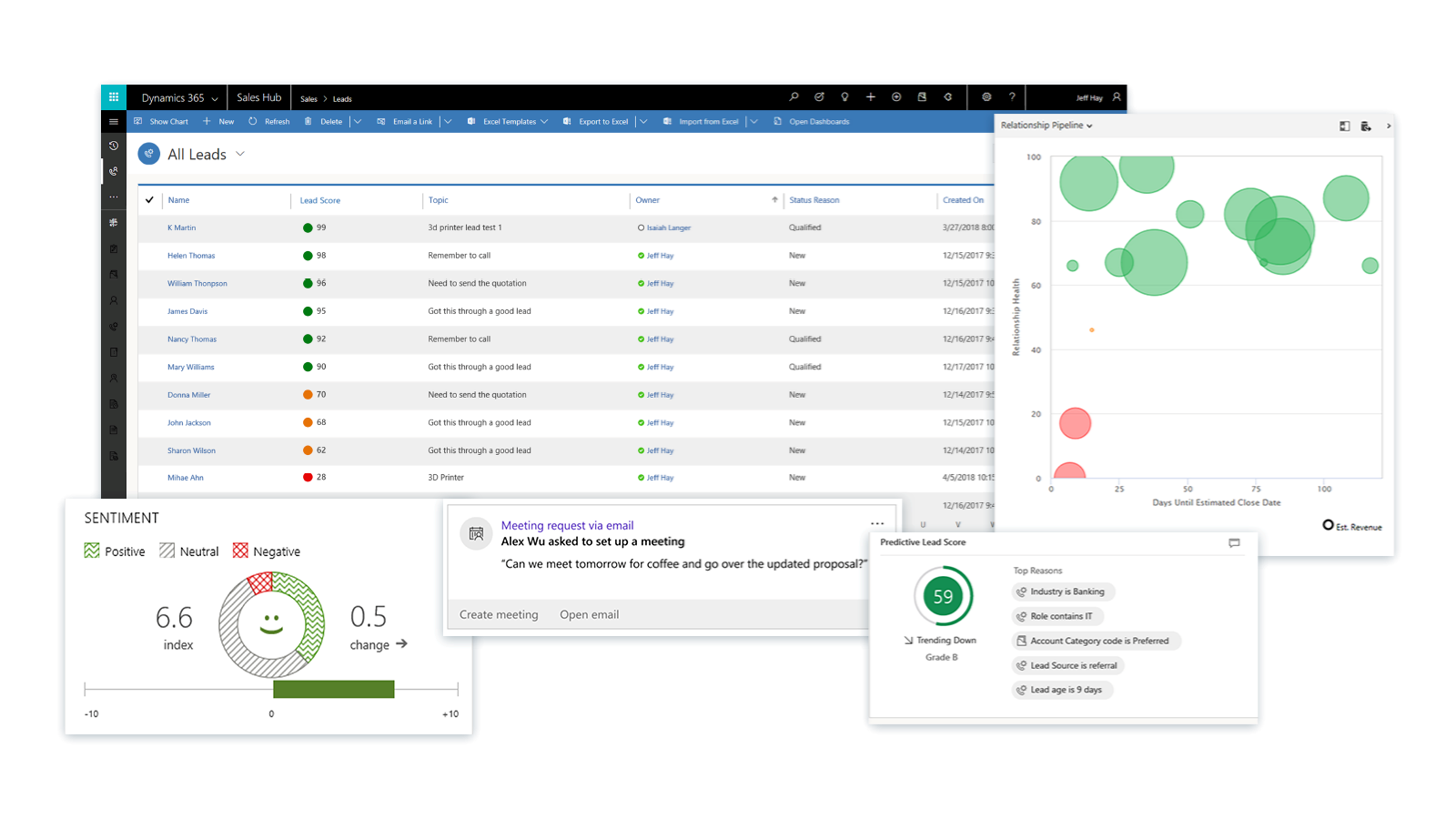The height and width of the screenshot is (819, 1456).
Task: Open the dashboards icon in left sidebar
Action: 114,222
